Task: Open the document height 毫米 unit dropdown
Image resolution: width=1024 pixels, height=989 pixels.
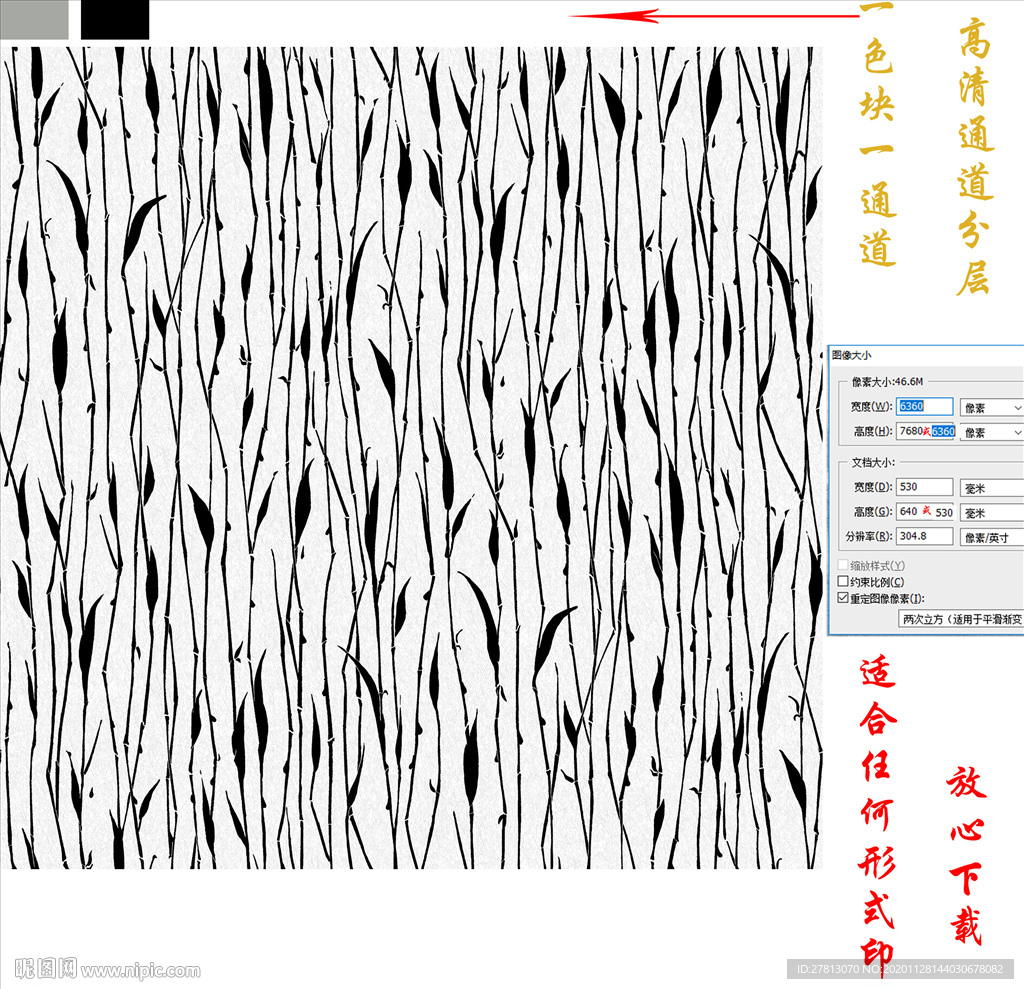Action: (x=991, y=513)
